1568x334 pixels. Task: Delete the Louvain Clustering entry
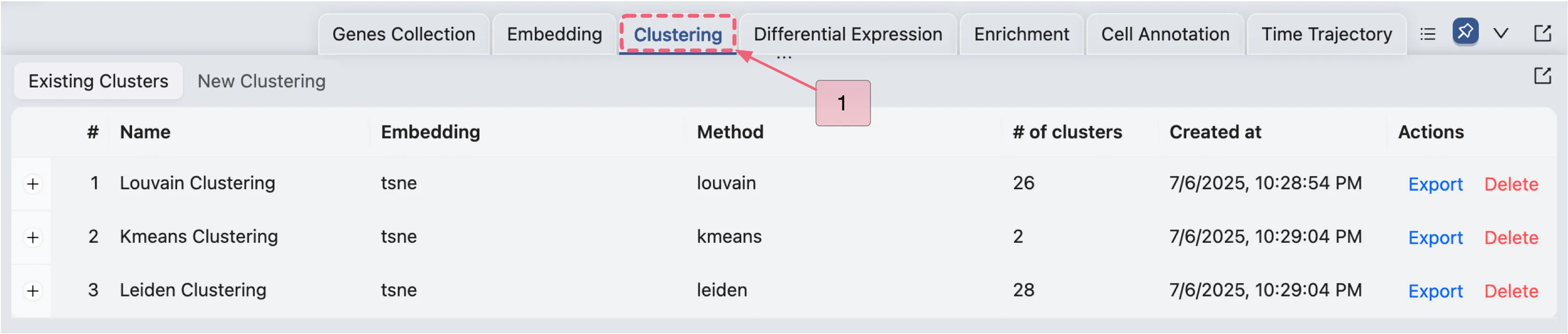pos(1511,184)
